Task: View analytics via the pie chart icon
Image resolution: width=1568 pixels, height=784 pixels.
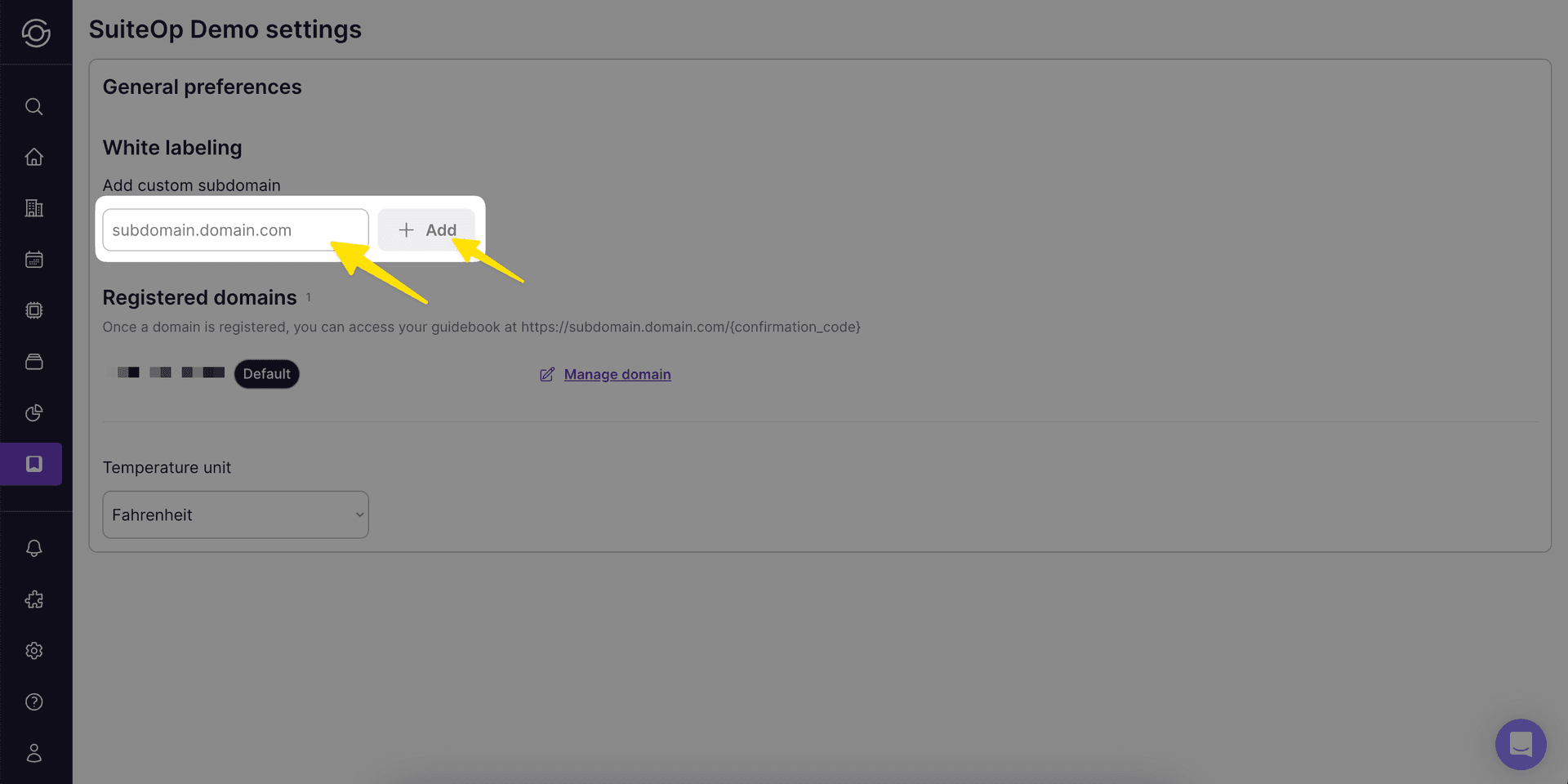Action: [x=33, y=413]
